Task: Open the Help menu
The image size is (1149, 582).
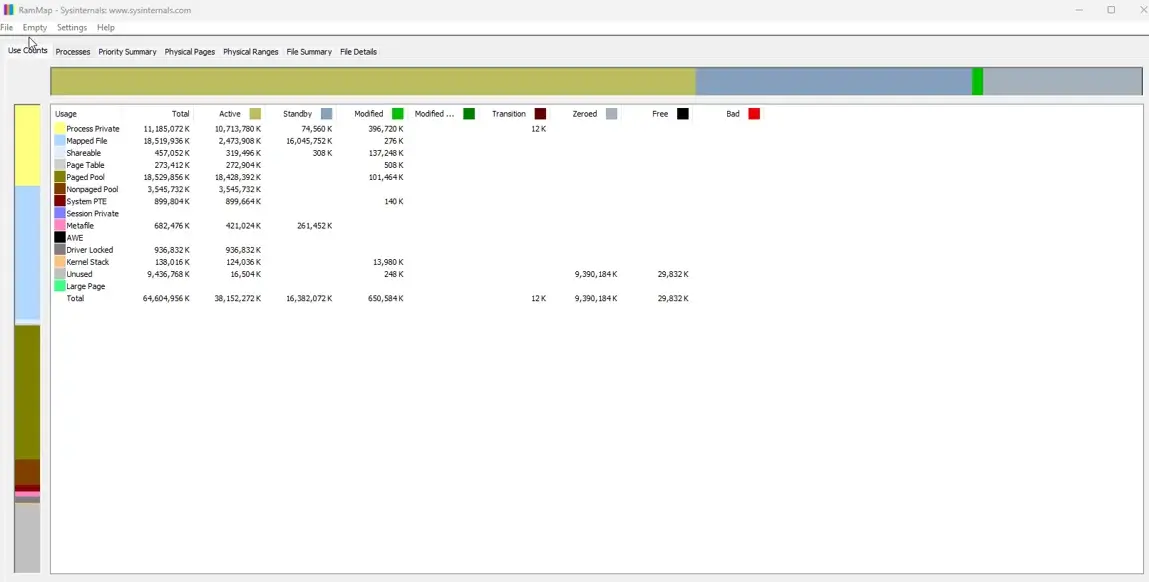Action: coord(106,28)
